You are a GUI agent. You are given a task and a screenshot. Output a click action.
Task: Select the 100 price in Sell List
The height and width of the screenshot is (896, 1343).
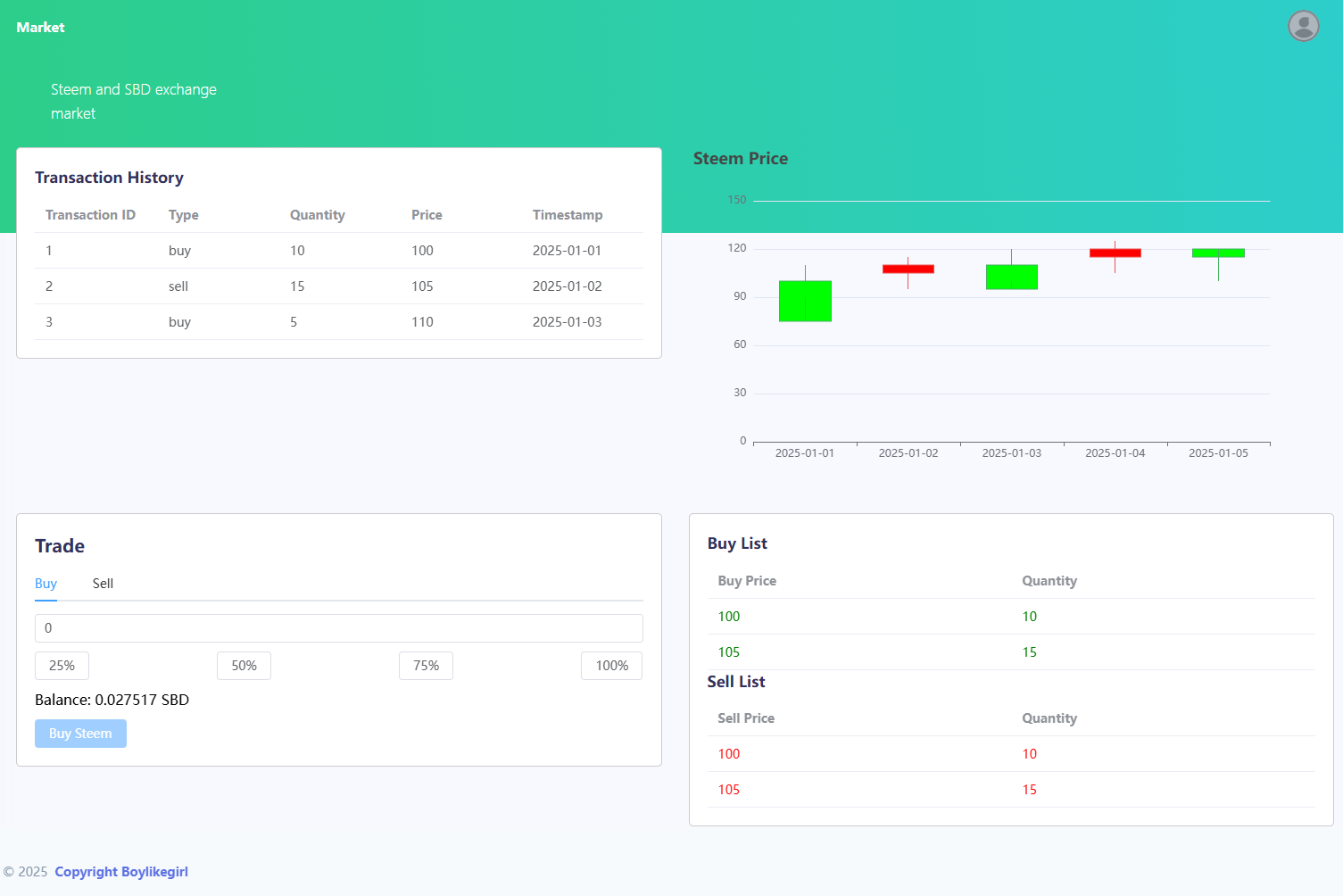729,754
